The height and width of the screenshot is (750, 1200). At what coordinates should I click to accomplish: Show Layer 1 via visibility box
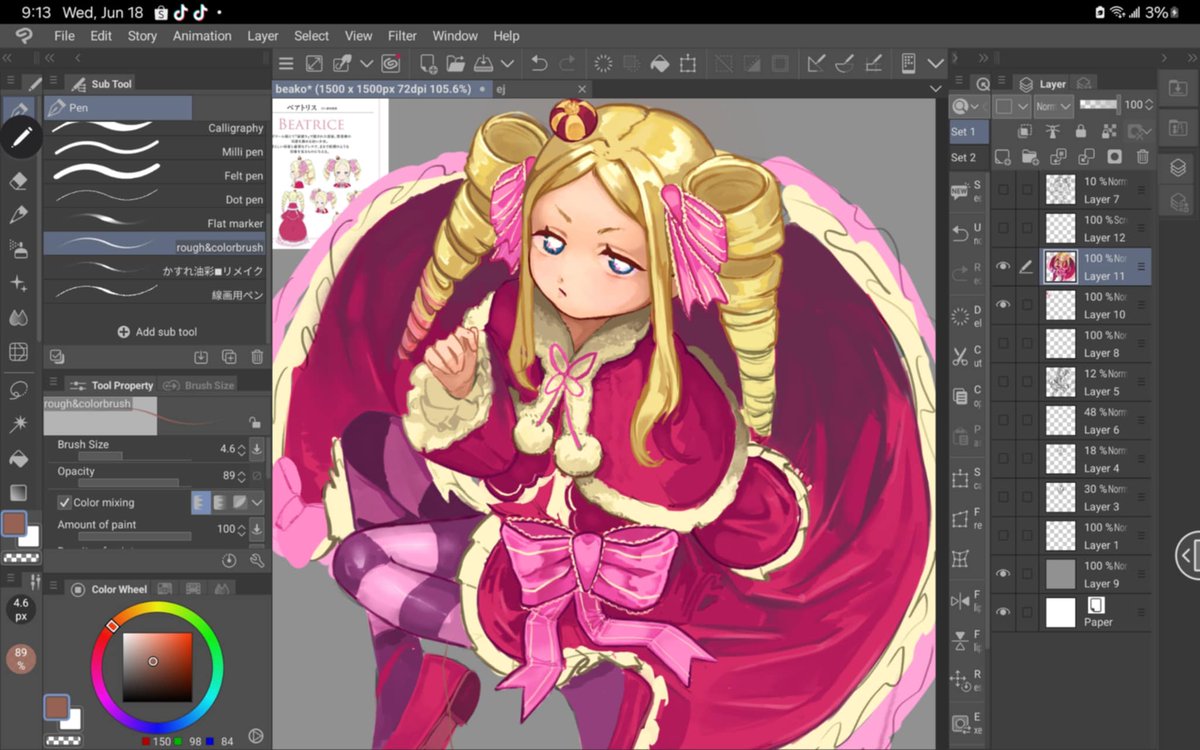(1003, 536)
